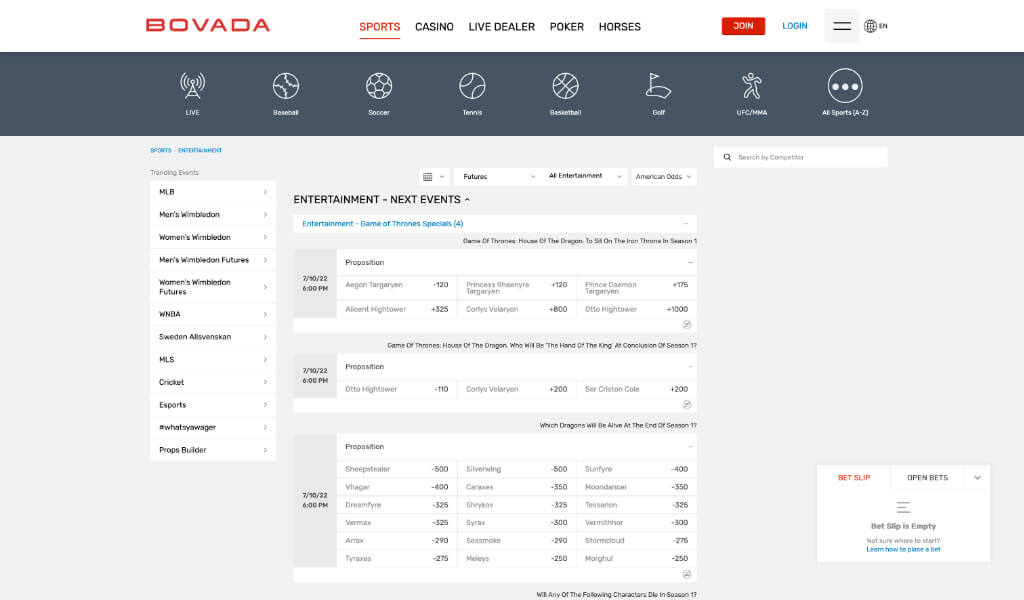The width and height of the screenshot is (1024, 600).
Task: Open the hamburger menu icon
Action: 842,26
